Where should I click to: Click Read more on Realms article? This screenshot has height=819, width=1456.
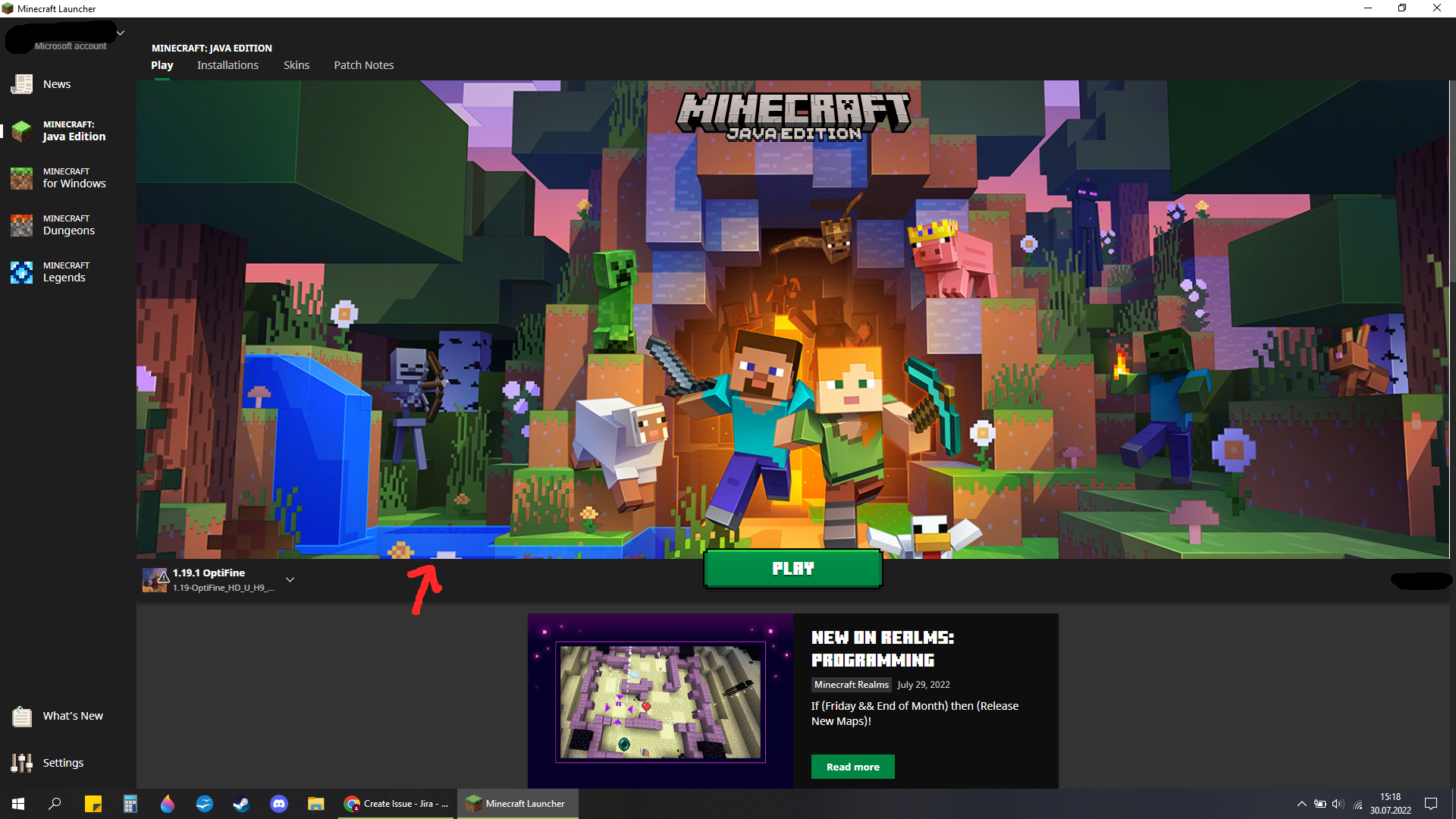coord(852,767)
